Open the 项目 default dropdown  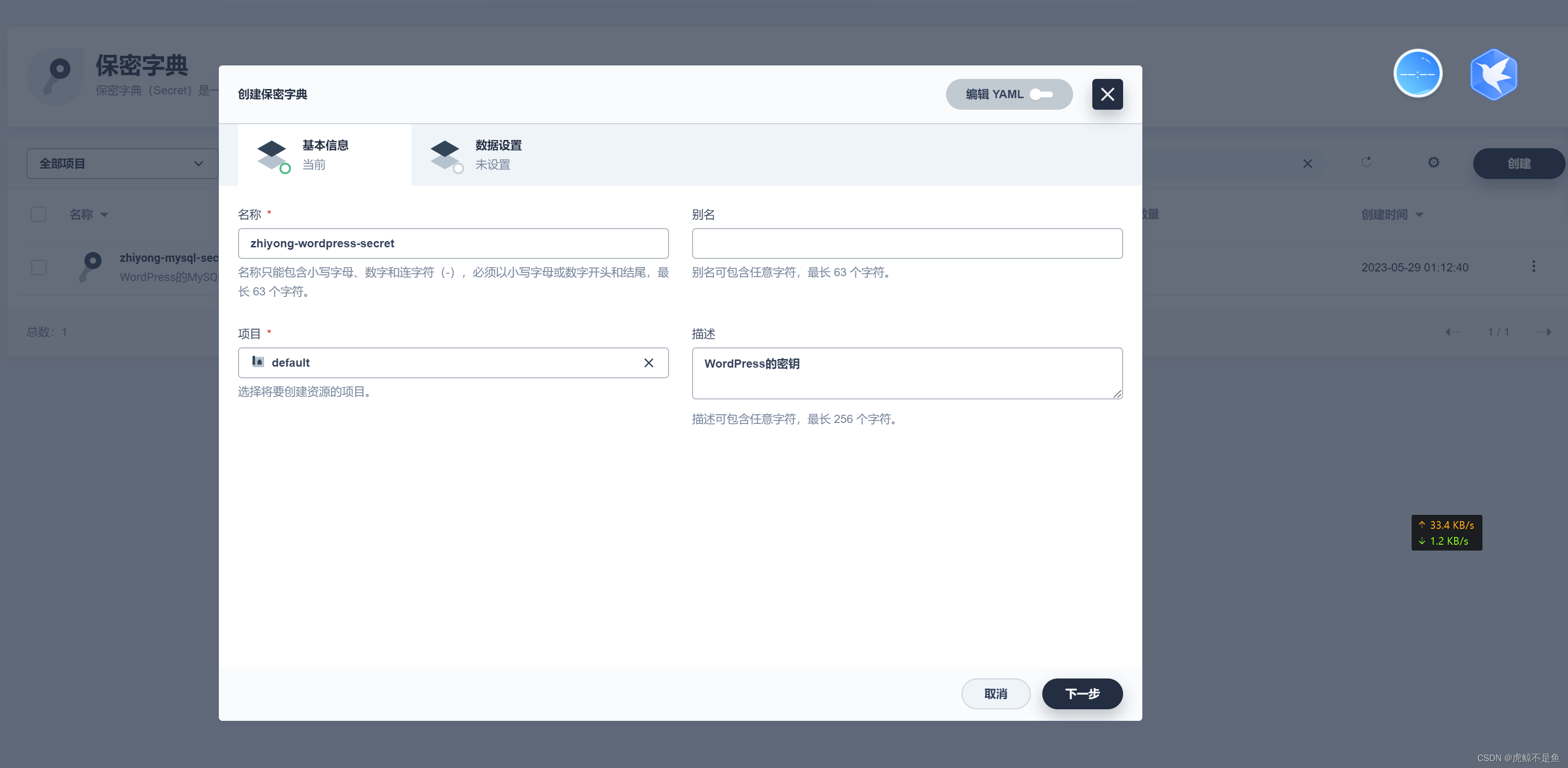[x=453, y=363]
